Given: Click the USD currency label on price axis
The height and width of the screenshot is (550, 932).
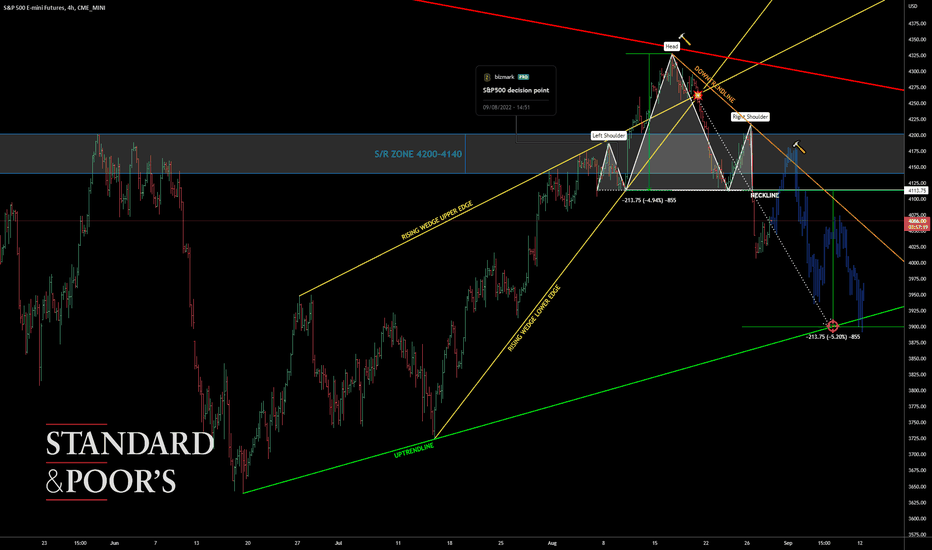Looking at the screenshot, I should pos(913,5).
